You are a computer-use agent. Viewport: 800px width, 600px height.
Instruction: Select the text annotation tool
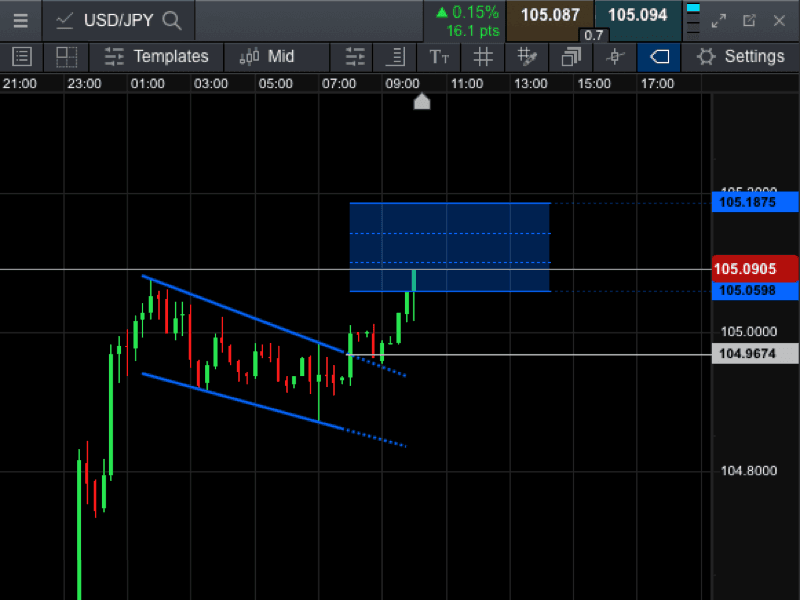coord(439,57)
